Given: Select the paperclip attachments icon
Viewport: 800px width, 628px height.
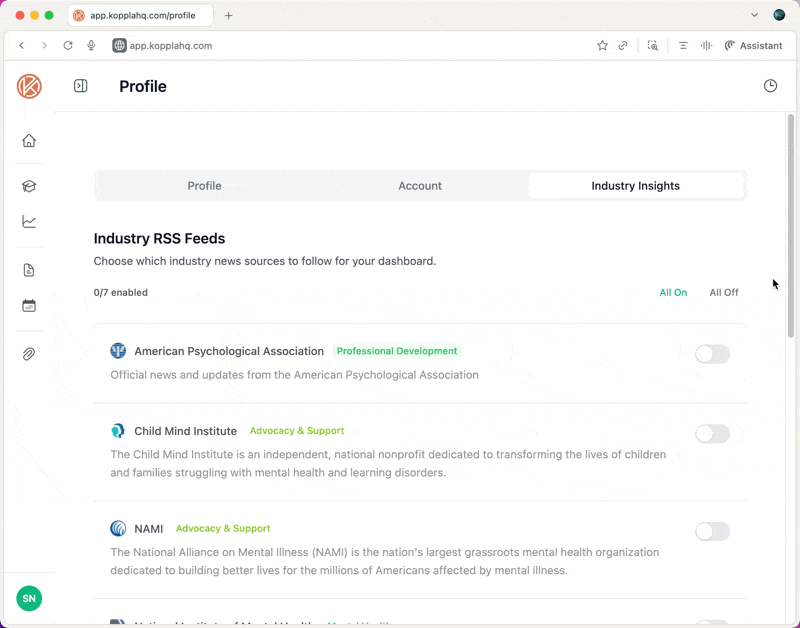Looking at the screenshot, I should click(29, 354).
